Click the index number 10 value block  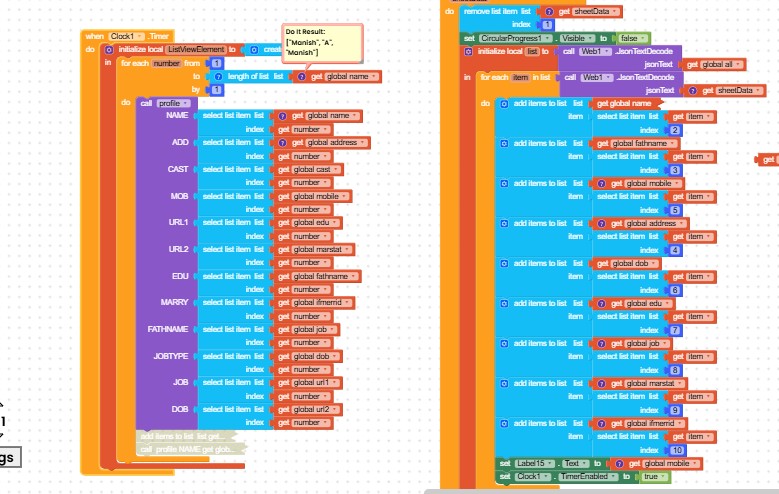coord(677,450)
